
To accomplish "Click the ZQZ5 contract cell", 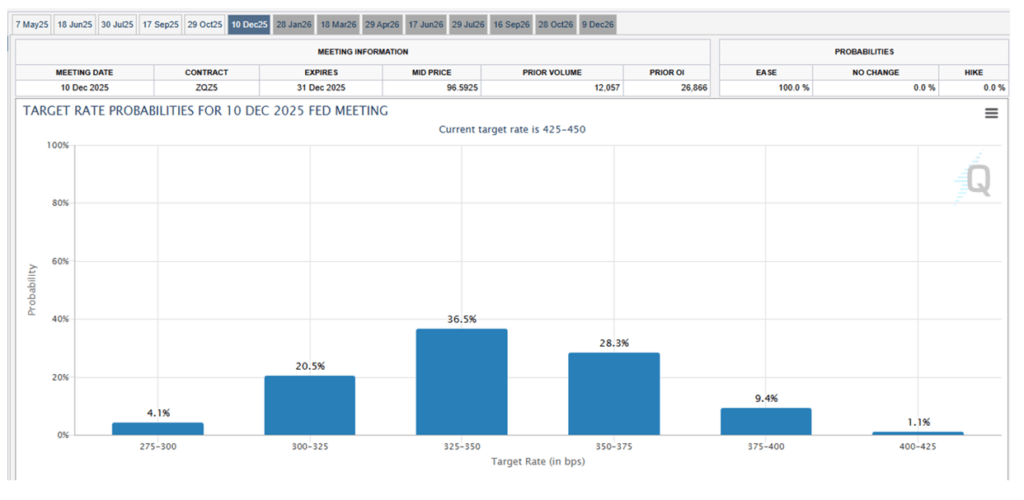I will coord(206,87).
